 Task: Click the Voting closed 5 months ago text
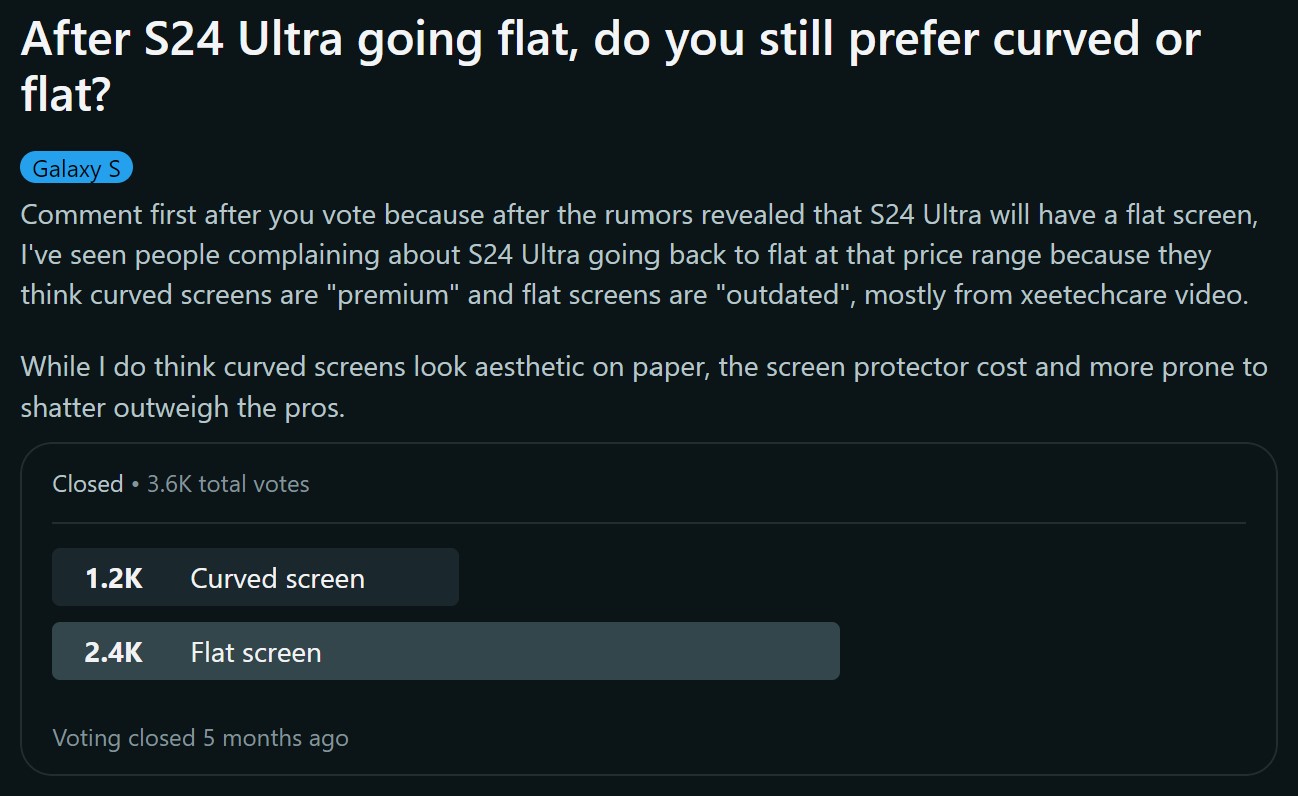click(x=200, y=738)
